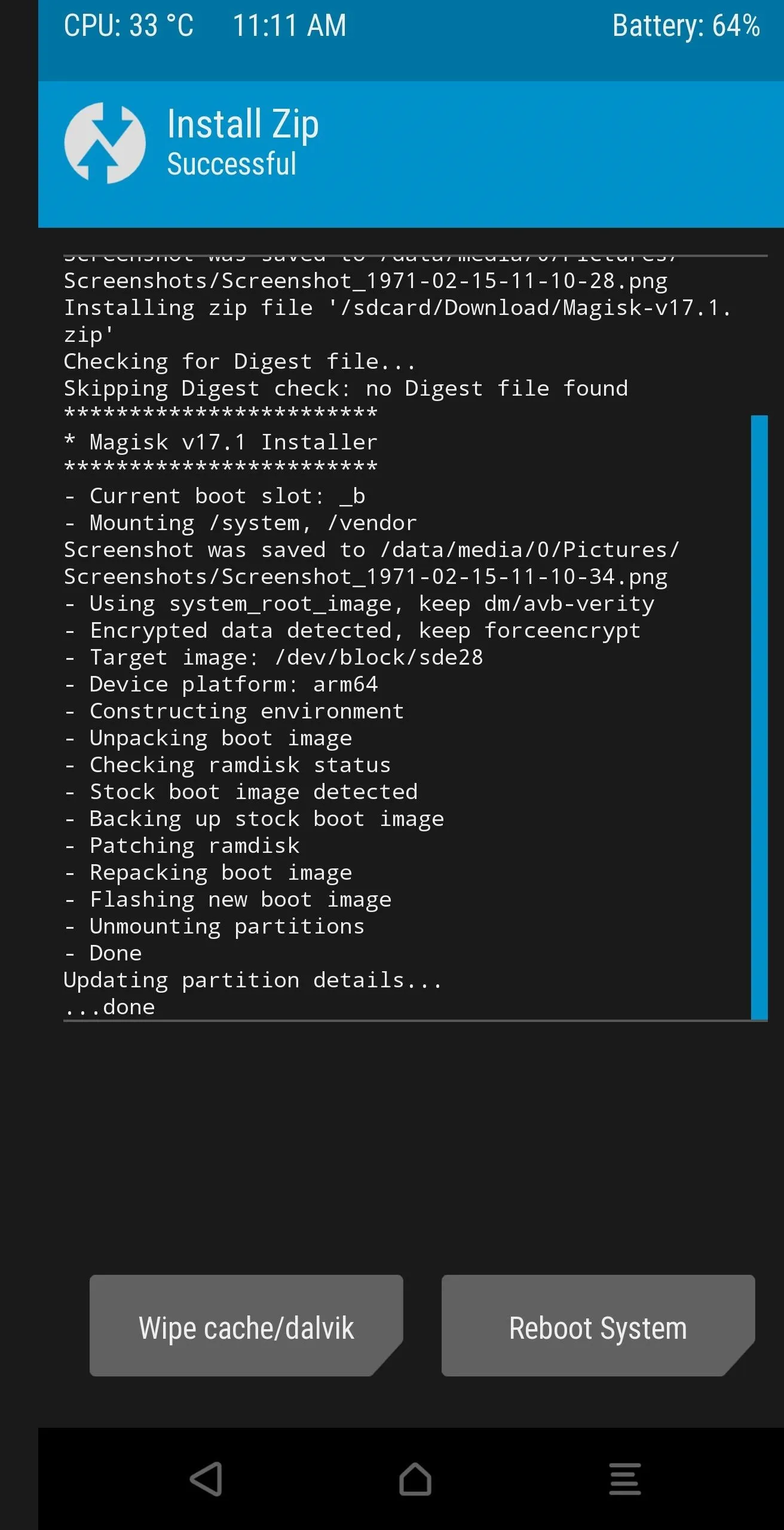Tap the Device platform arm64 line
The width and height of the screenshot is (784, 1530).
(x=221, y=684)
